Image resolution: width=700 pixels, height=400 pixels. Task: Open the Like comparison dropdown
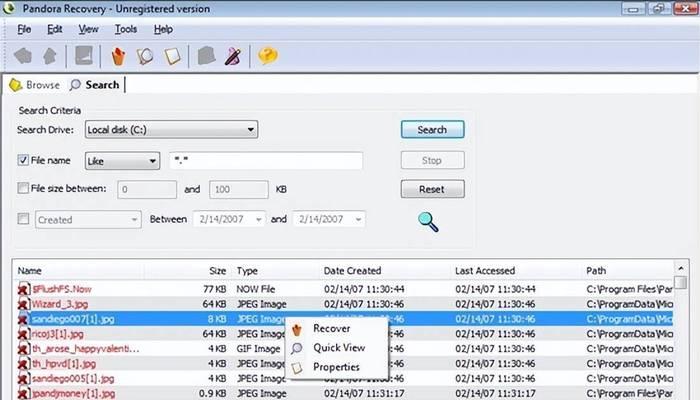(122, 161)
